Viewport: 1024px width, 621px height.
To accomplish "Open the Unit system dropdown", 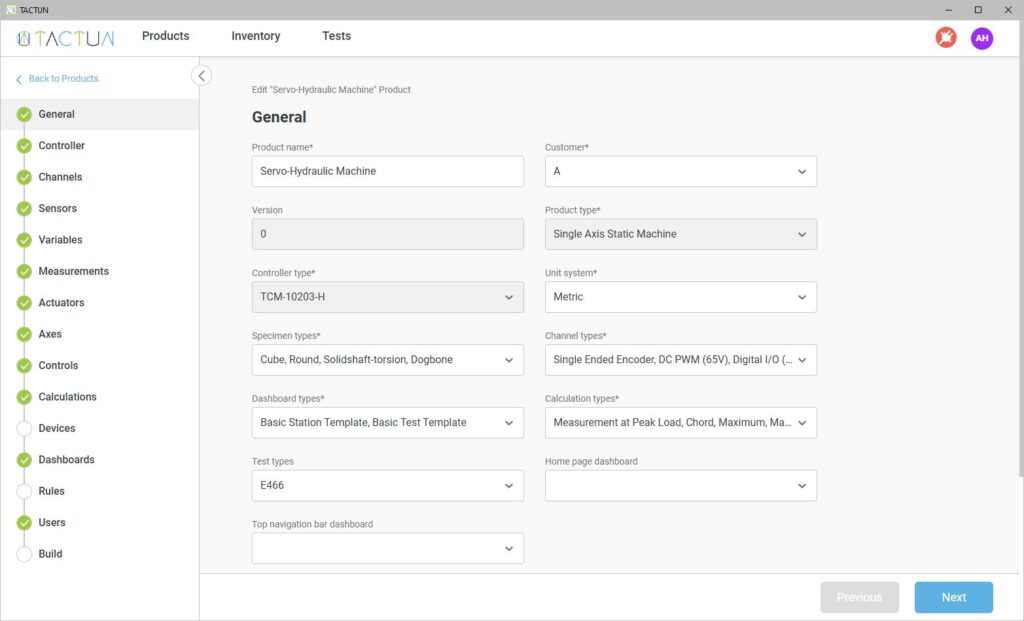I will pyautogui.click(x=680, y=297).
